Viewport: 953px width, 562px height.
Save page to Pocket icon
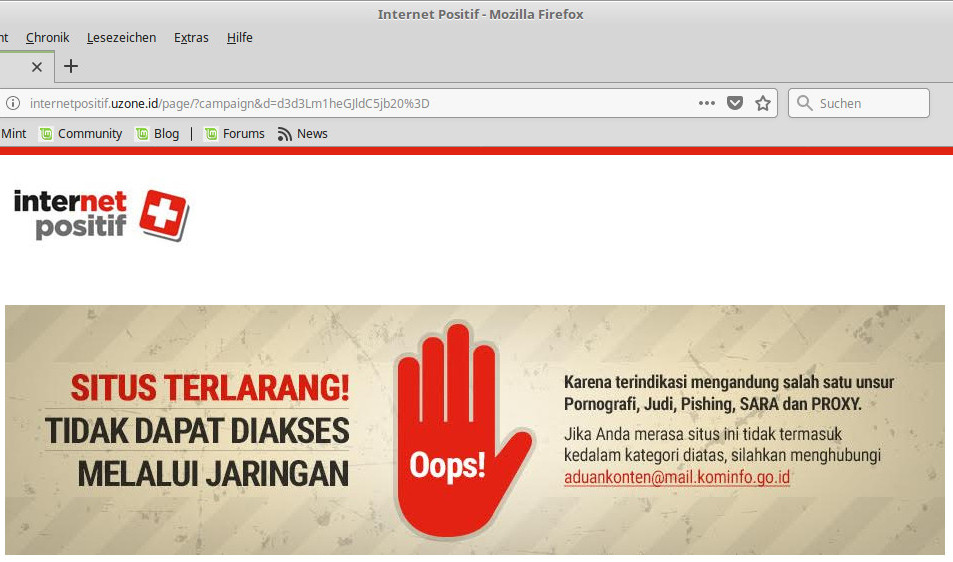(x=735, y=103)
